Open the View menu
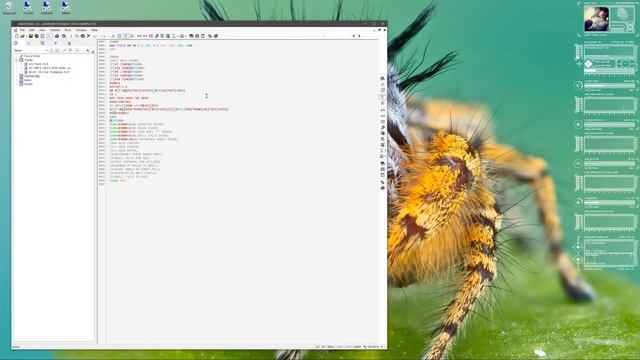The height and width of the screenshot is (360, 640). pos(42,30)
